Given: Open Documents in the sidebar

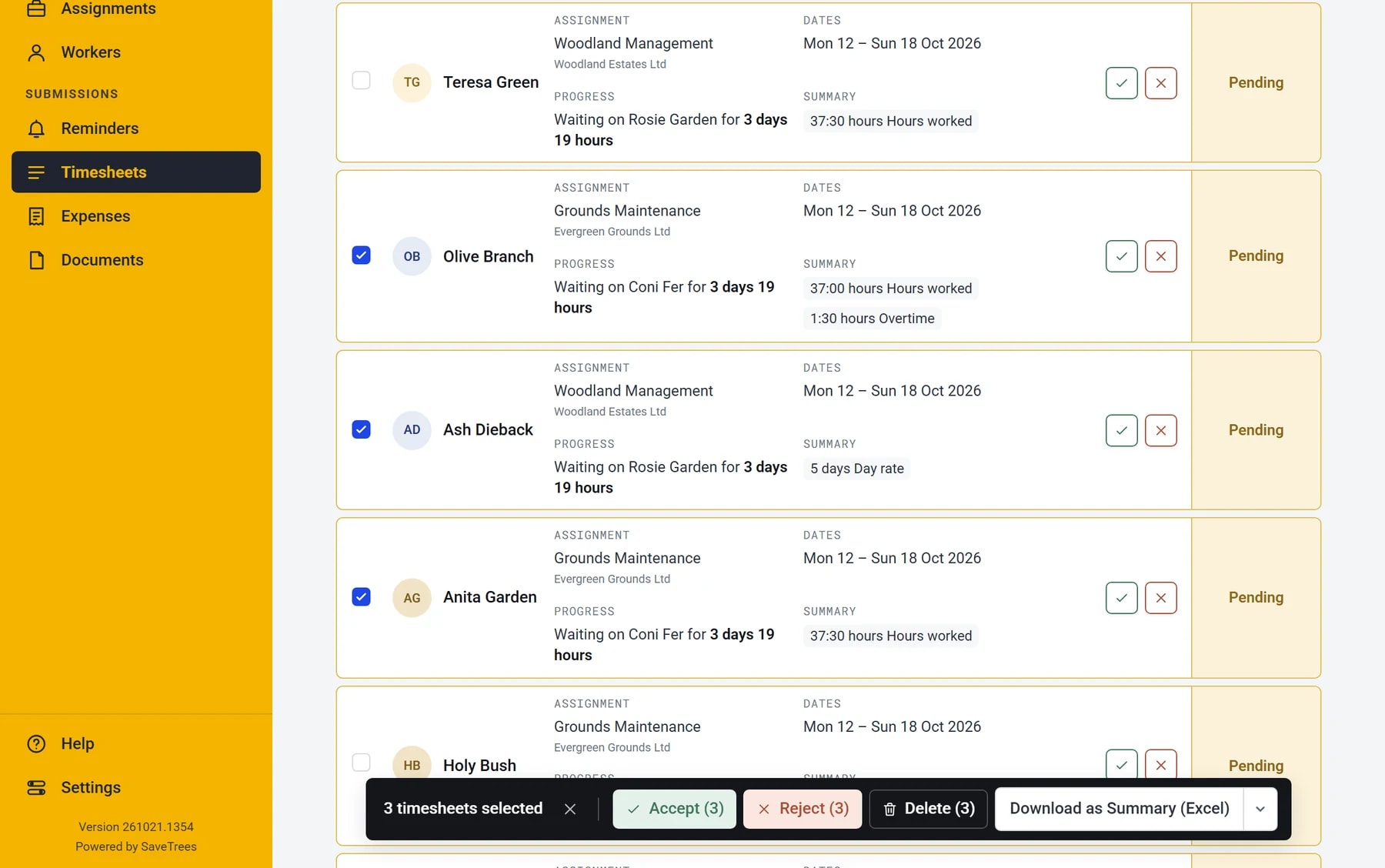Looking at the screenshot, I should tap(136, 260).
